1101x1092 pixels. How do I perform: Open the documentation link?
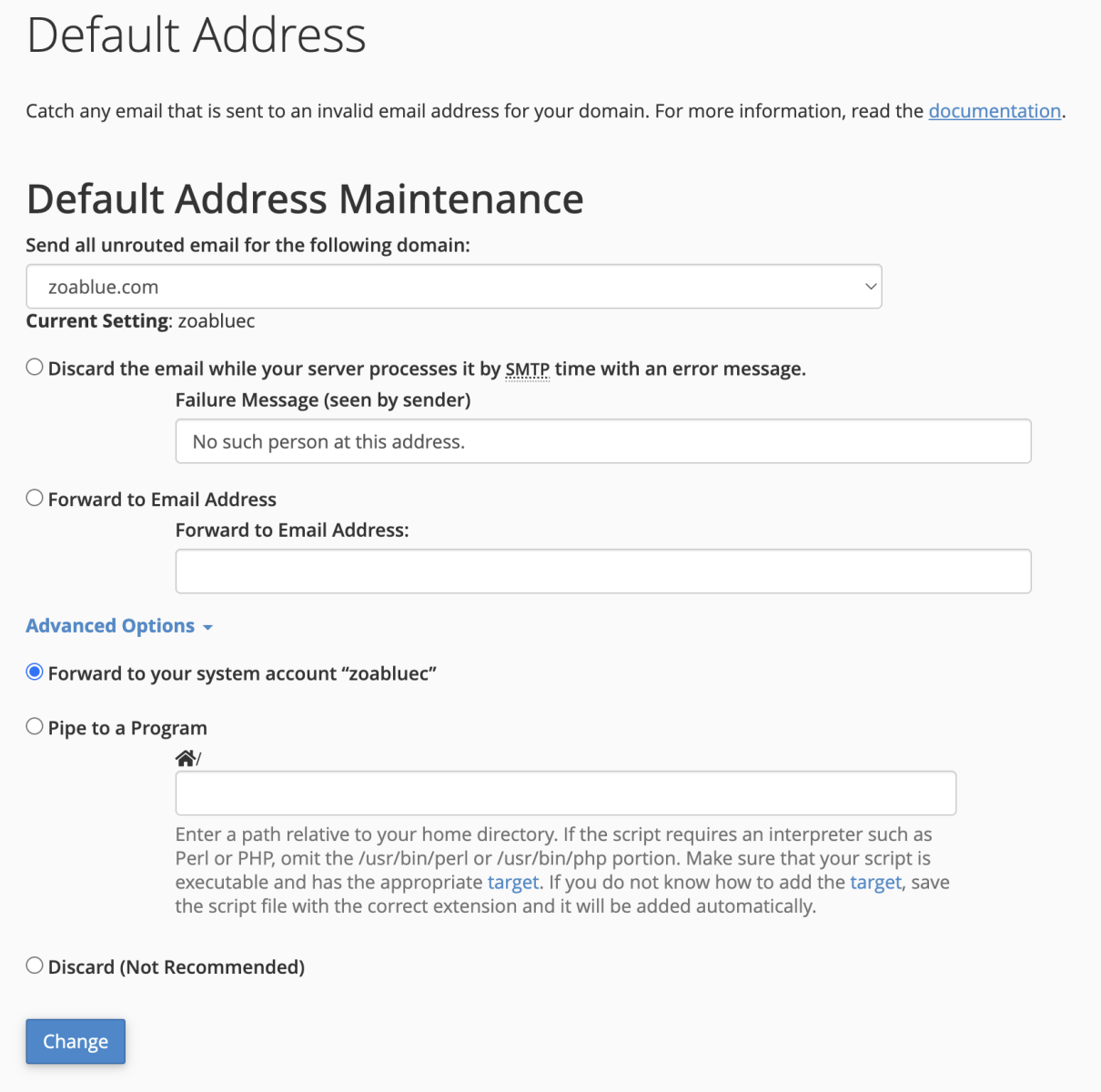coord(994,111)
